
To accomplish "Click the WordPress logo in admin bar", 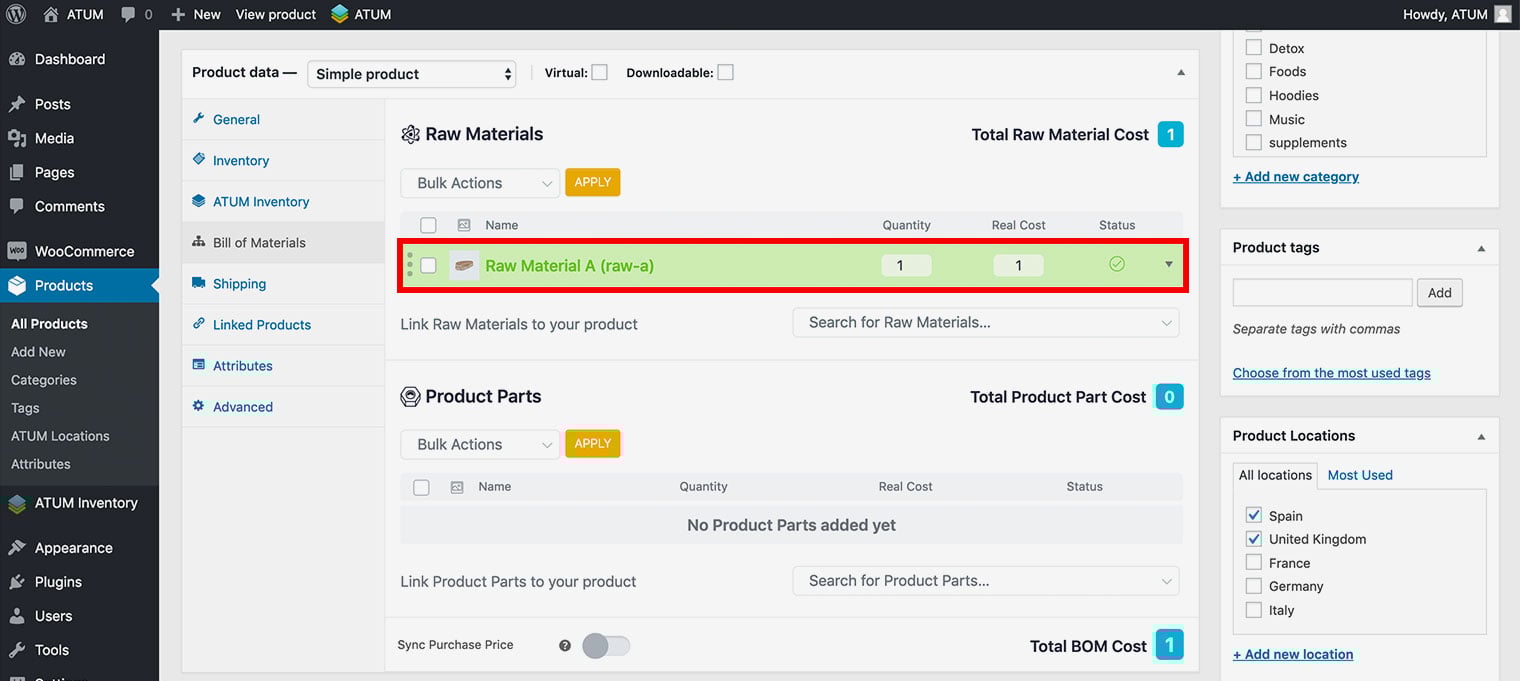I will pyautogui.click(x=16, y=14).
